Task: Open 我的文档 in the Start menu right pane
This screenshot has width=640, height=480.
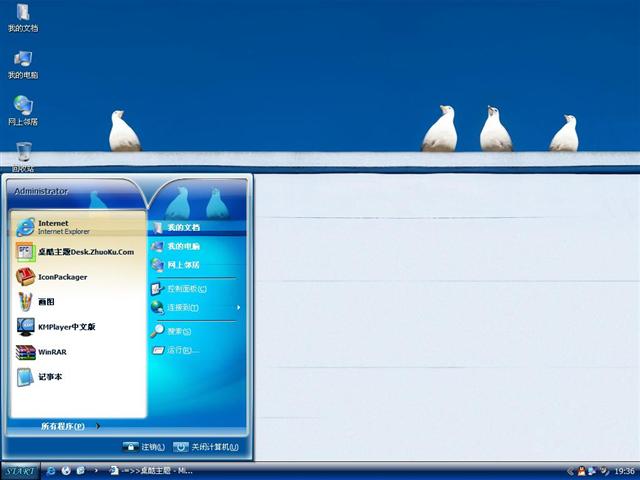Action: point(183,227)
